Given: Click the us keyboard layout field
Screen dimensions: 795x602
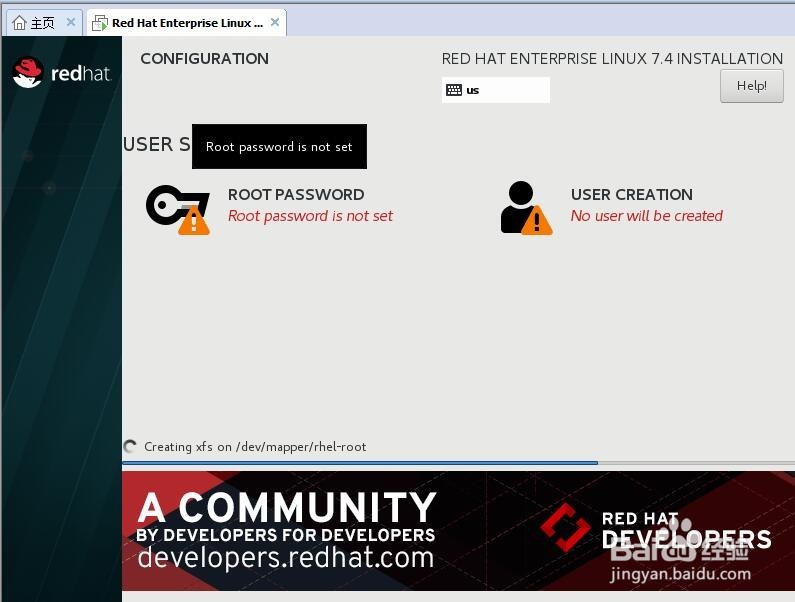Looking at the screenshot, I should coord(495,90).
